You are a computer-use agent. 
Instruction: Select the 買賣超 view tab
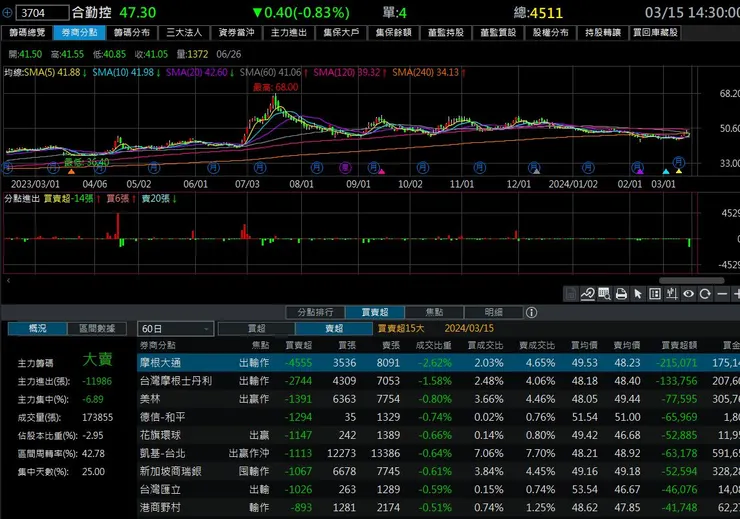point(375,312)
